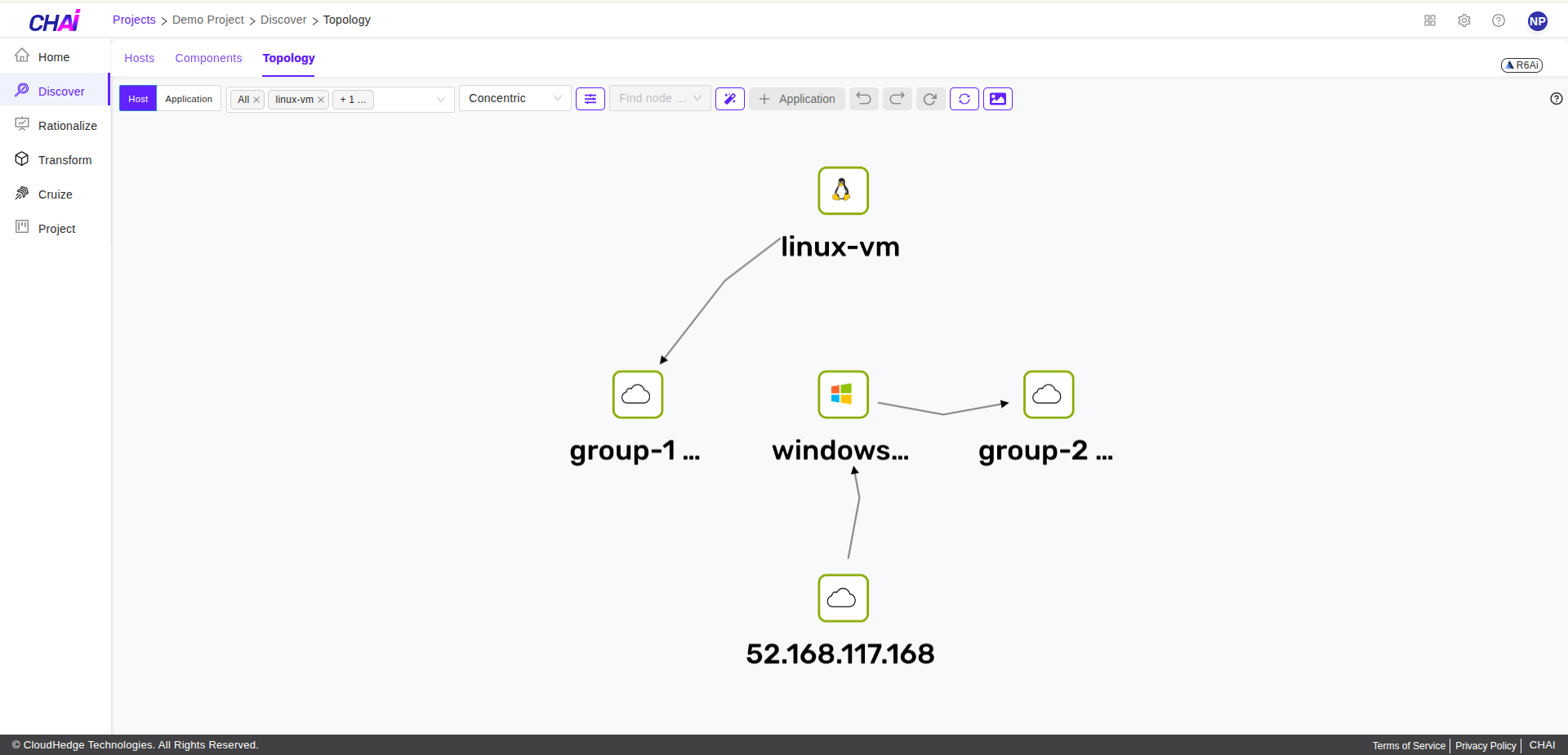Click inside the Find node search field
Viewport: 1568px width, 755px height.
click(x=653, y=98)
